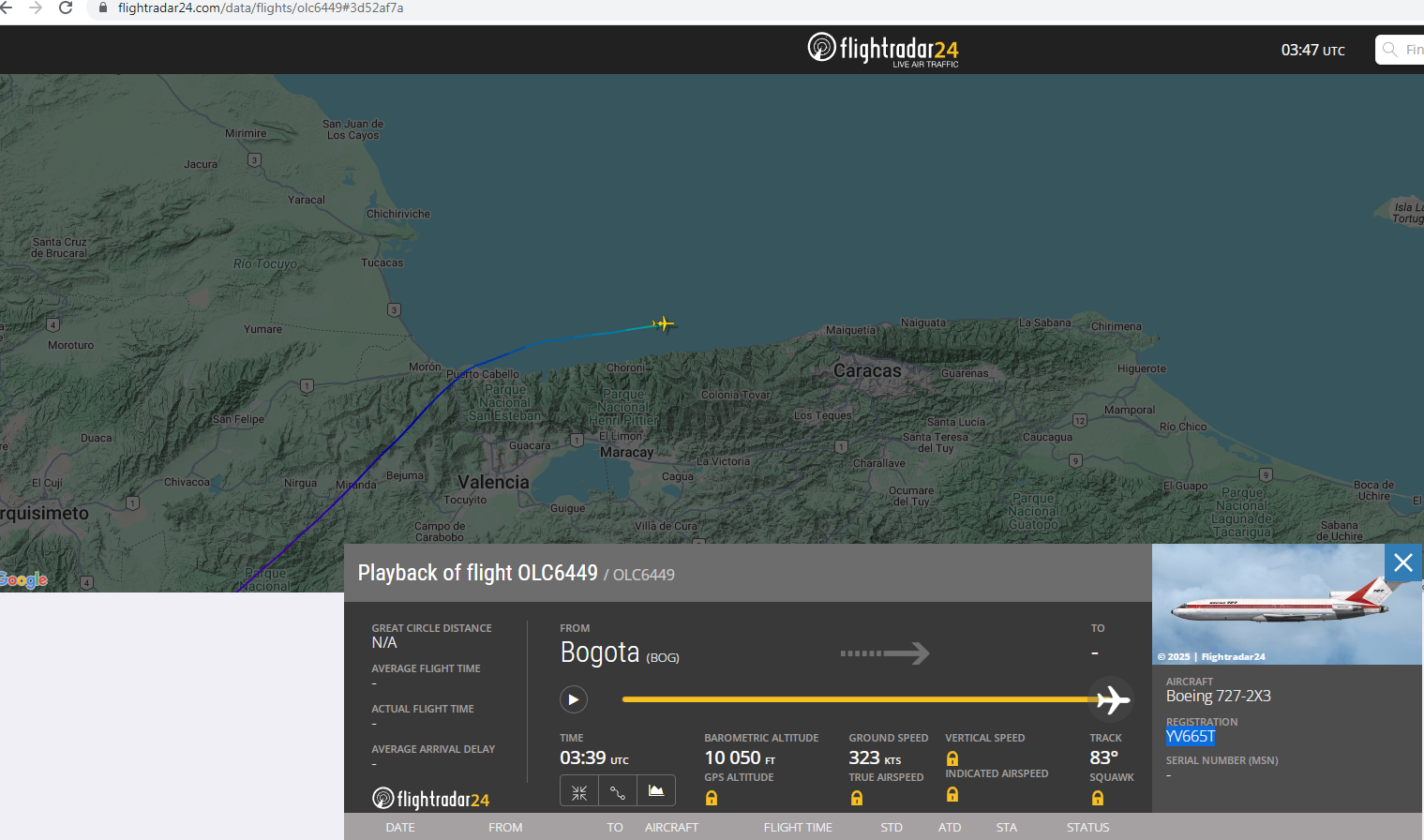The width and height of the screenshot is (1424, 840).
Task: Click the yellow playback progress bar
Action: (858, 699)
